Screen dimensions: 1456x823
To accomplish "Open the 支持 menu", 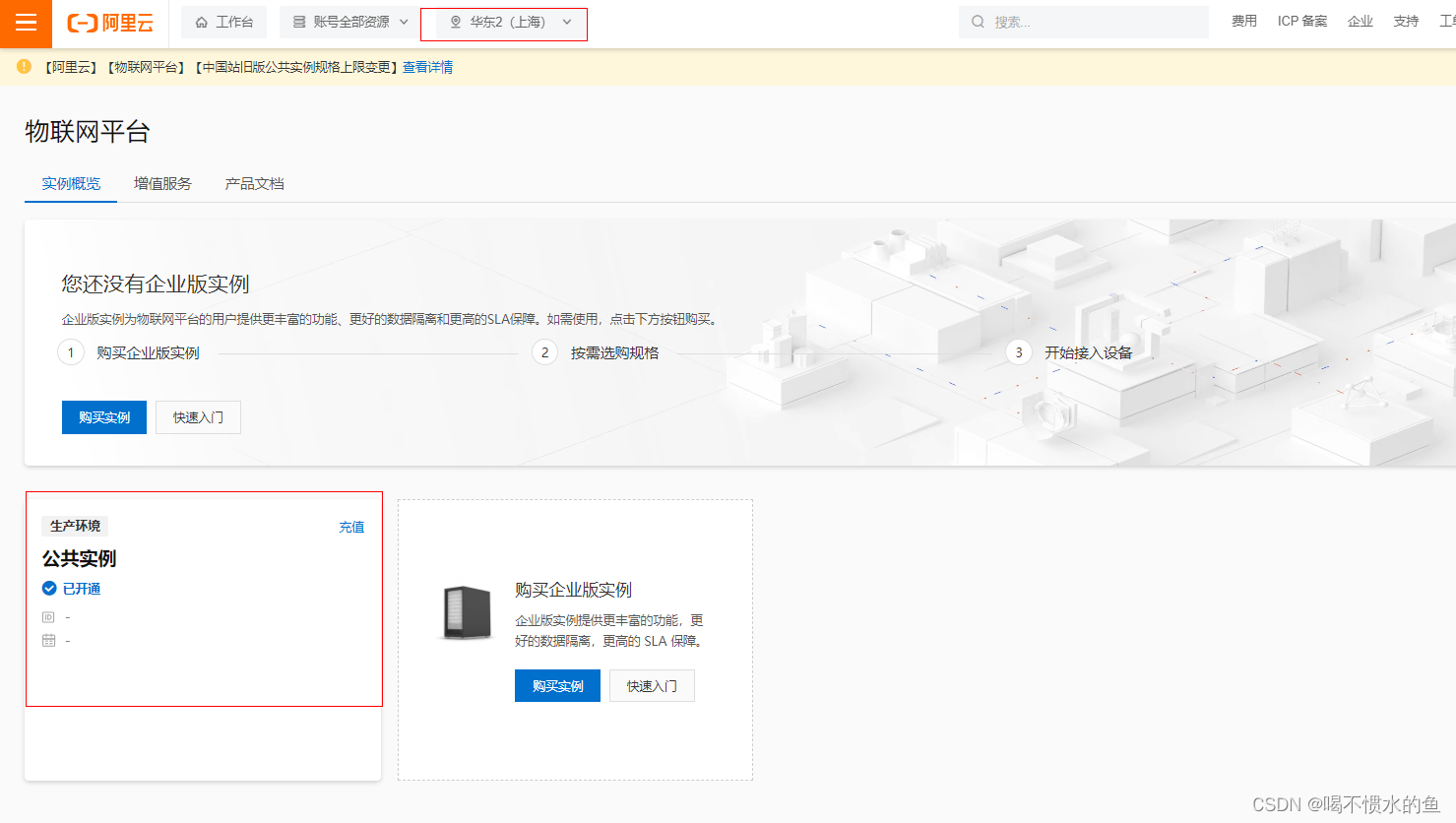I will pyautogui.click(x=1406, y=22).
